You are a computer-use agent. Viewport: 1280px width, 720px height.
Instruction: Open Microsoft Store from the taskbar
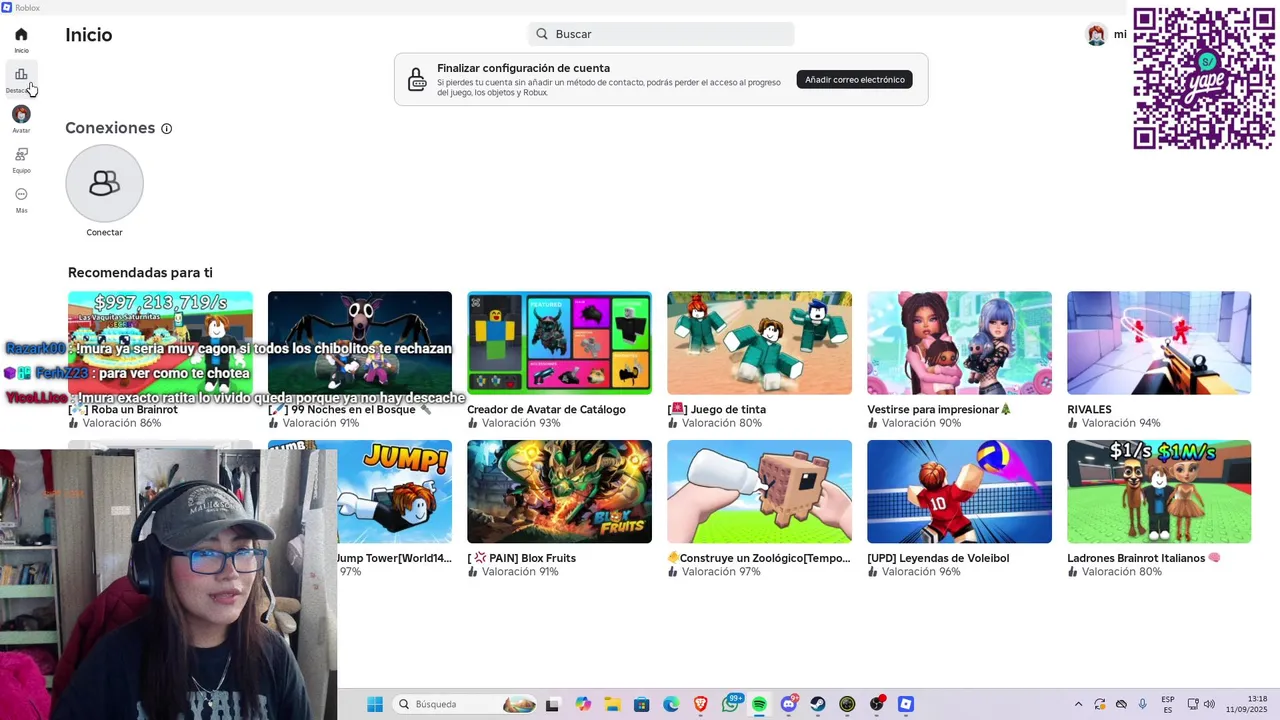coord(642,704)
